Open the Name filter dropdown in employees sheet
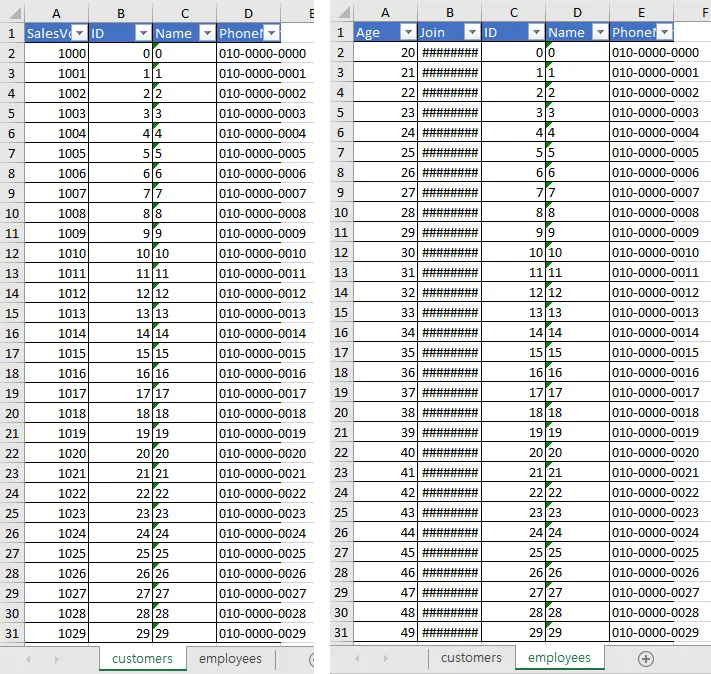The width and height of the screenshot is (711, 674). click(x=598, y=33)
